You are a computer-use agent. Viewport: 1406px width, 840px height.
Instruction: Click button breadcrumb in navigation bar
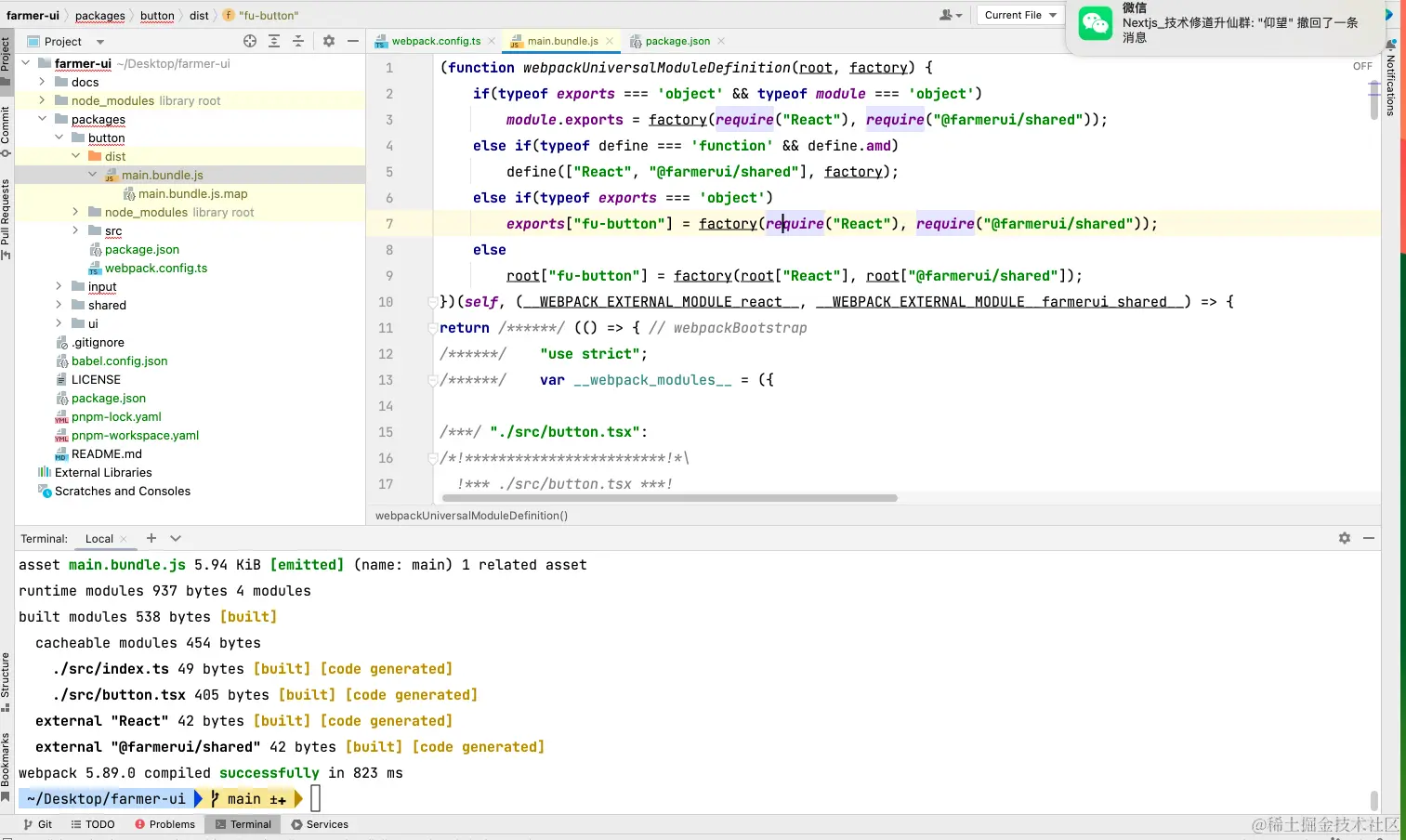coord(157,16)
